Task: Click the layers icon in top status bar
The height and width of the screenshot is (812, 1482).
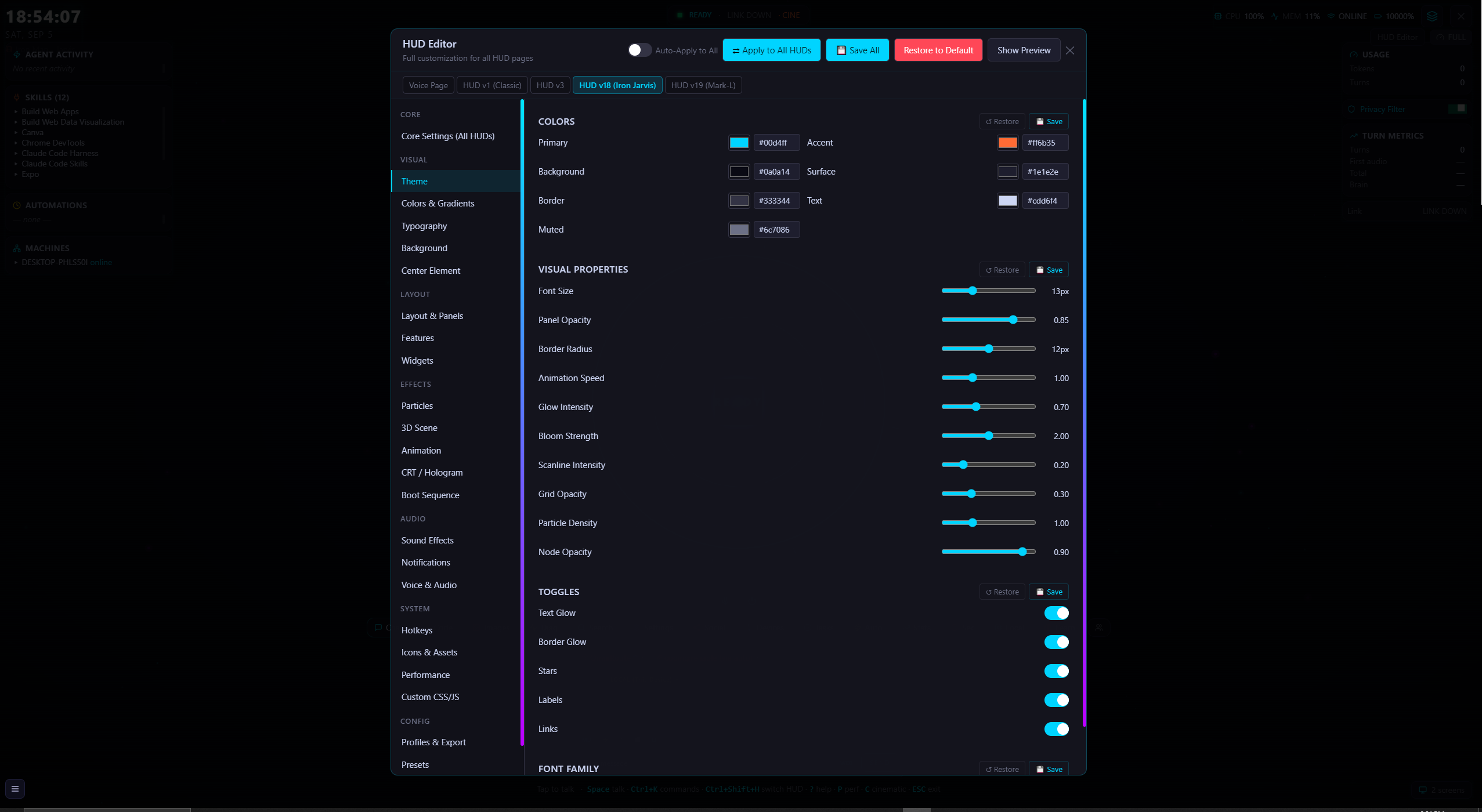Action: [x=1432, y=16]
